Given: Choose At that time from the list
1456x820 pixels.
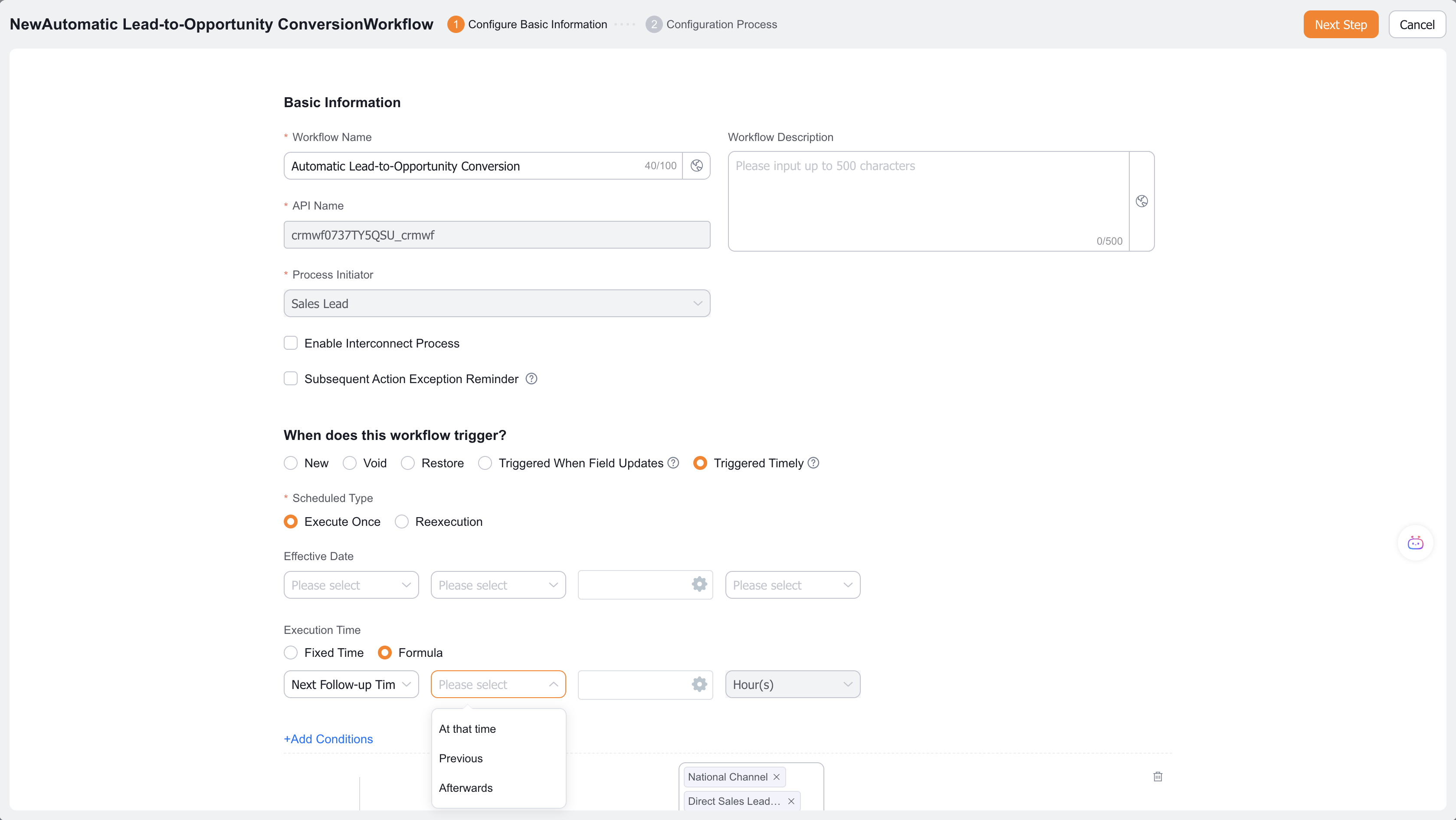Looking at the screenshot, I should point(498,729).
